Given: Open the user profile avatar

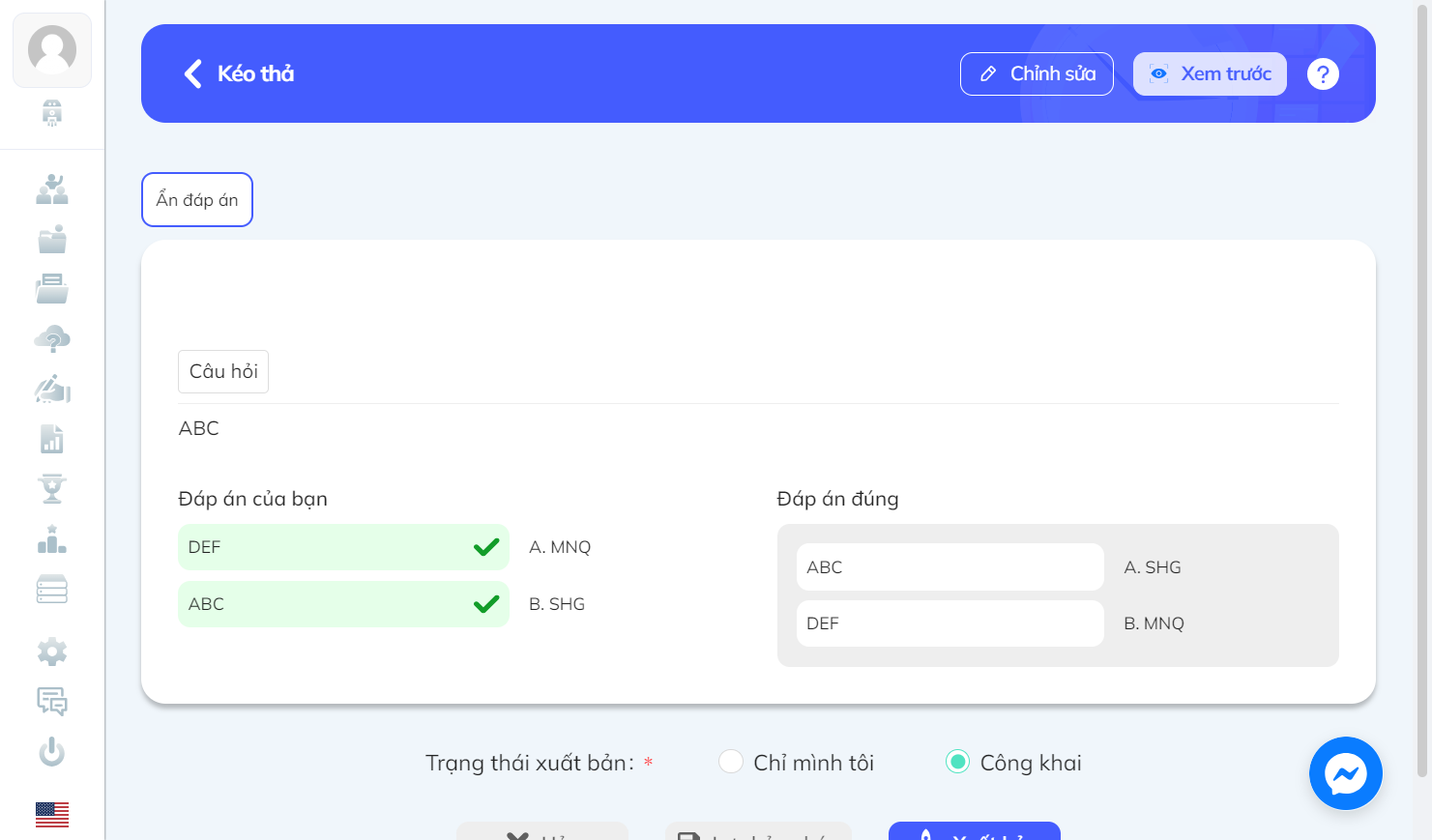Looking at the screenshot, I should (52, 50).
